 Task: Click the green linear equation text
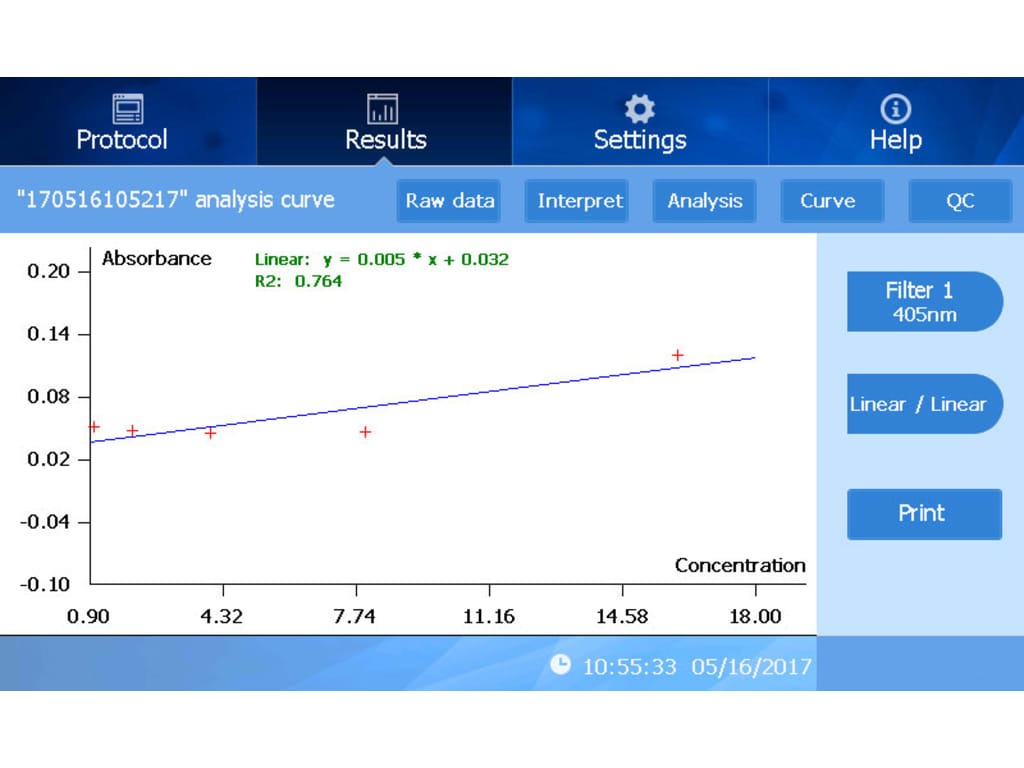click(x=381, y=260)
